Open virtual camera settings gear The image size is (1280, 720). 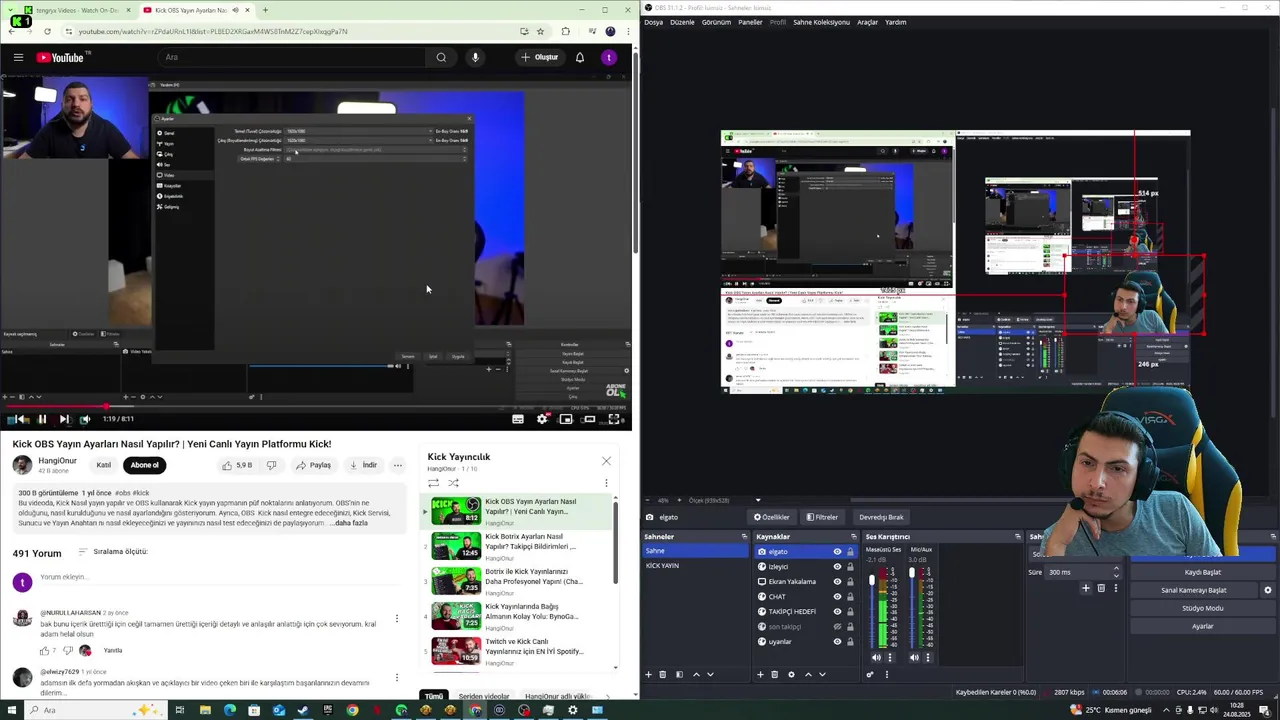point(1268,590)
